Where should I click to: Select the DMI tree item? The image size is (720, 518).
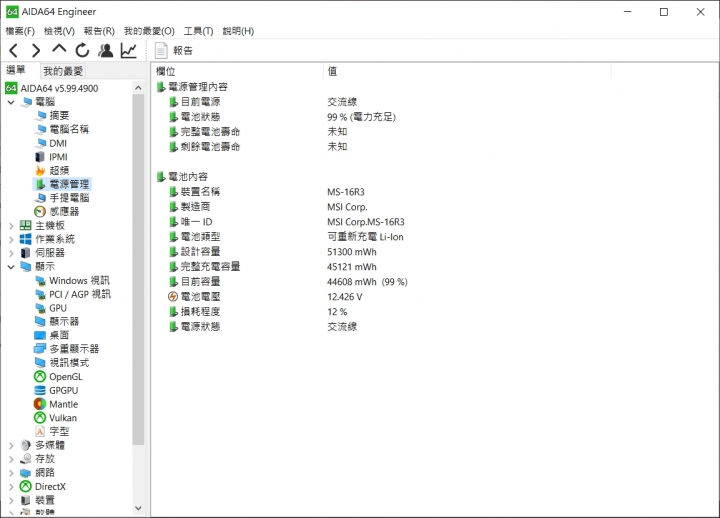[x=58, y=143]
